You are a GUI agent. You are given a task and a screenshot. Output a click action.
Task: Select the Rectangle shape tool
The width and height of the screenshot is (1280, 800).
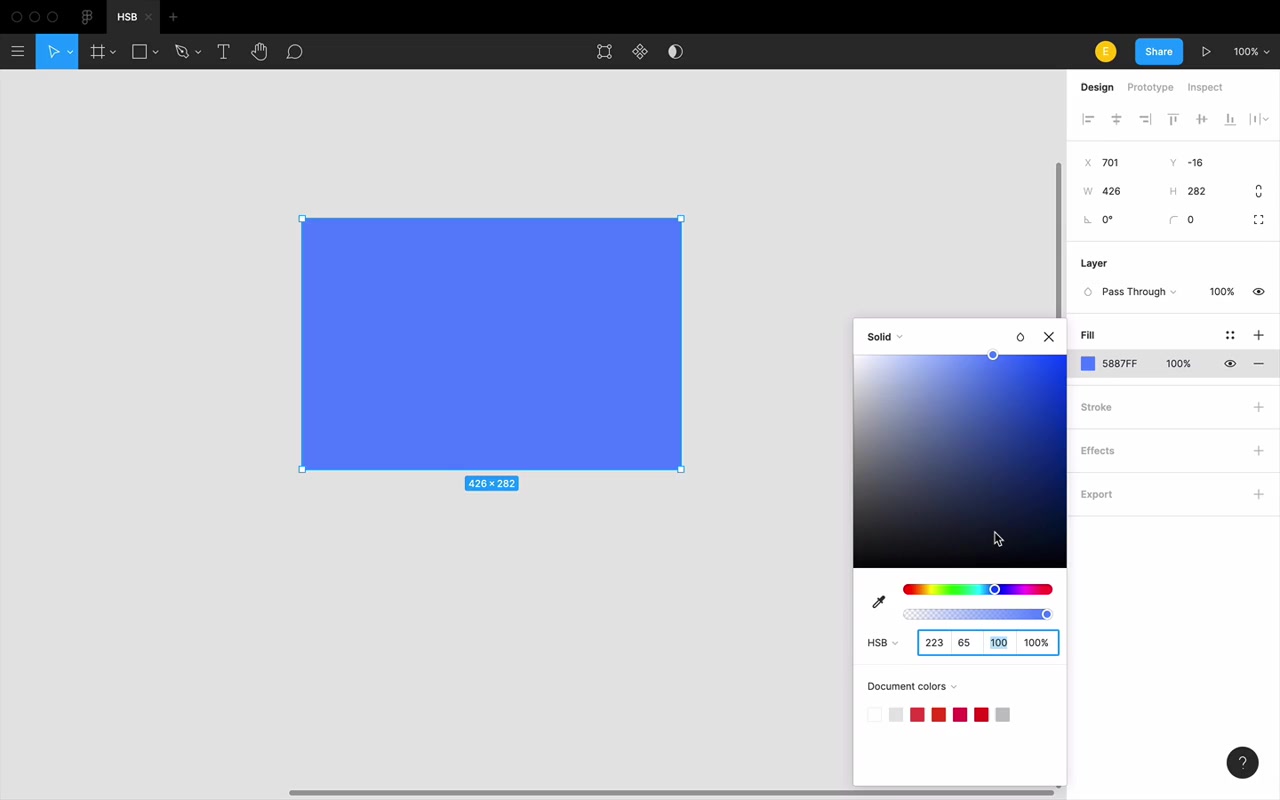(140, 52)
